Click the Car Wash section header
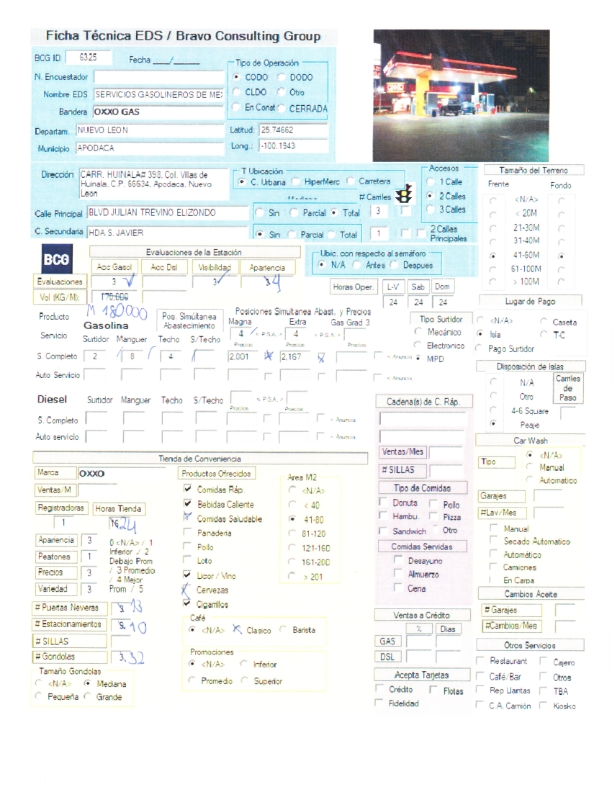The width and height of the screenshot is (612, 792). tap(530, 440)
